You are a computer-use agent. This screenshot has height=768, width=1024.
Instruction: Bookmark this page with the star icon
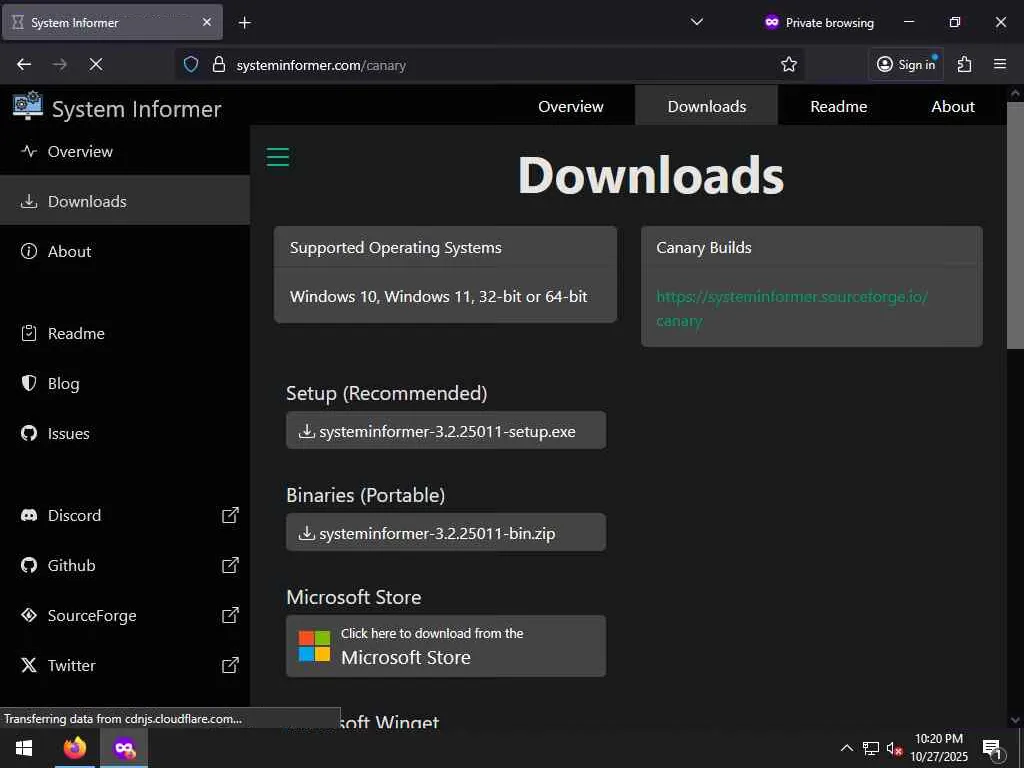(x=789, y=64)
